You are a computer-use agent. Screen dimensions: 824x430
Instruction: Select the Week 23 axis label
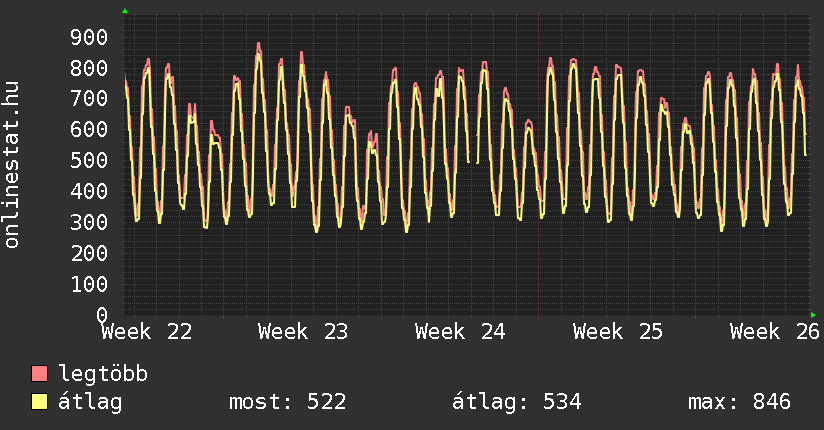[x=303, y=332]
